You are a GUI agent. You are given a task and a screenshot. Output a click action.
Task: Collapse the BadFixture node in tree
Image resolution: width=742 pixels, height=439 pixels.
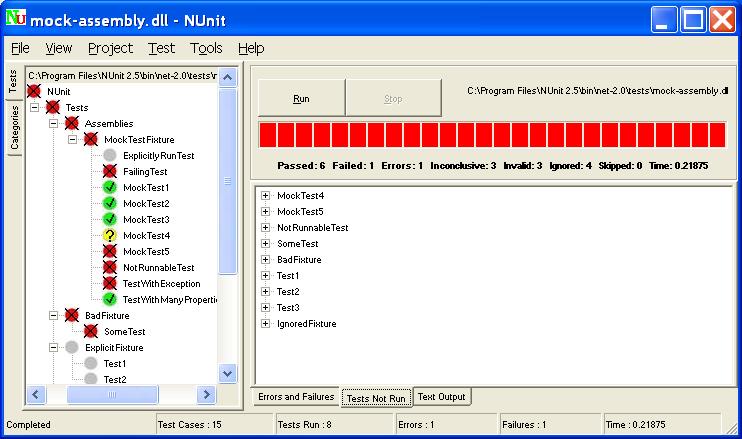point(53,316)
